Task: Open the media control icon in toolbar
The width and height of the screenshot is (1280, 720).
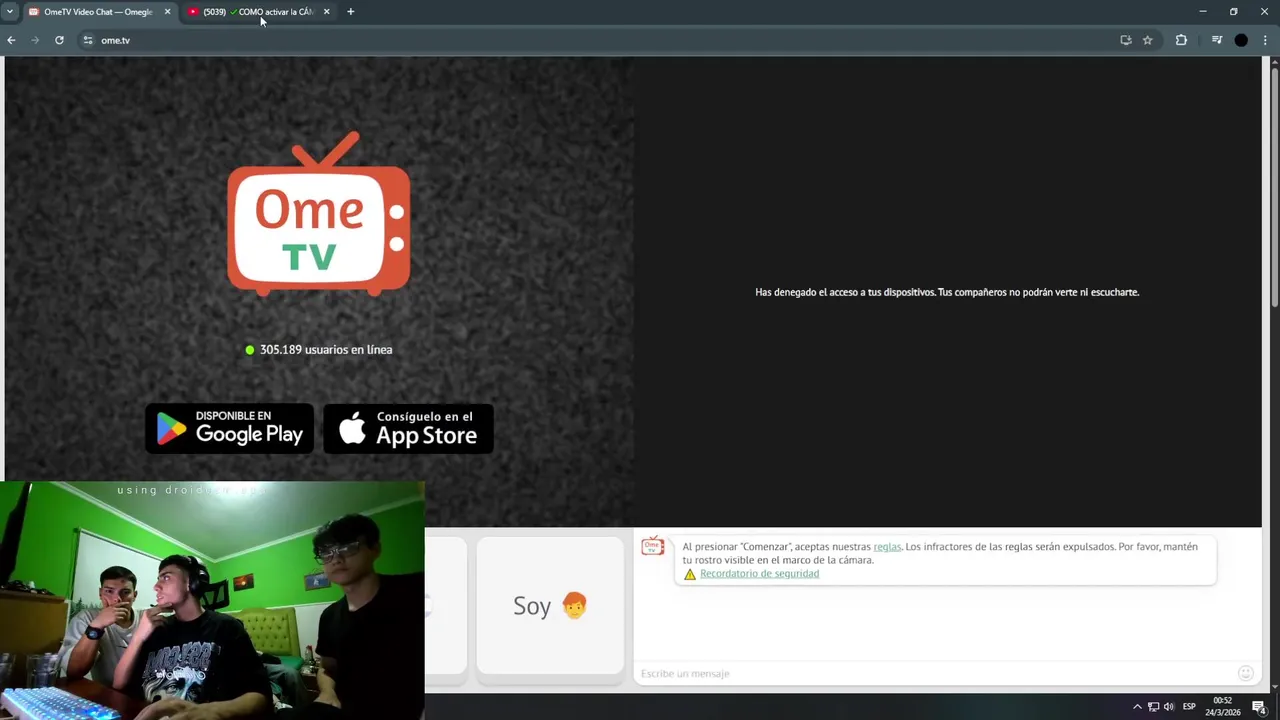Action: pos(1217,40)
